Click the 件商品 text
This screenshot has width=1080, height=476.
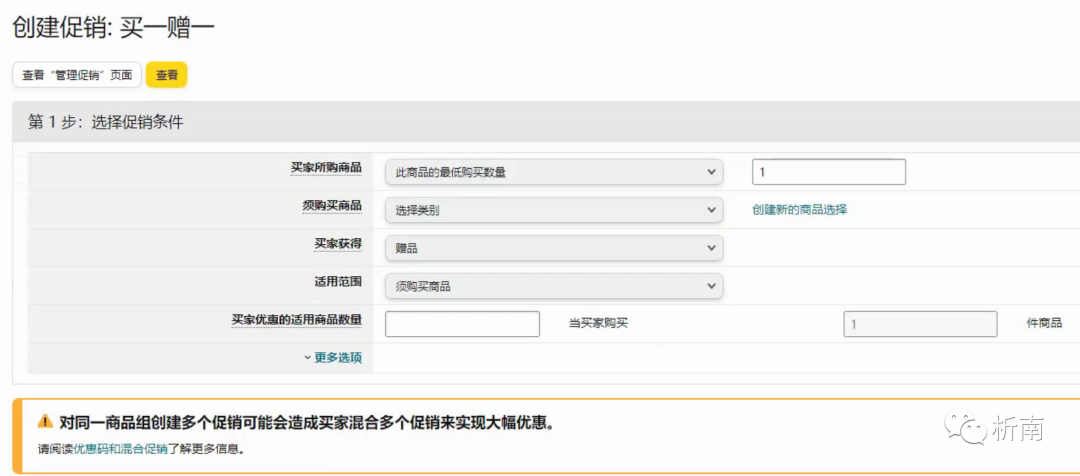pos(1044,323)
